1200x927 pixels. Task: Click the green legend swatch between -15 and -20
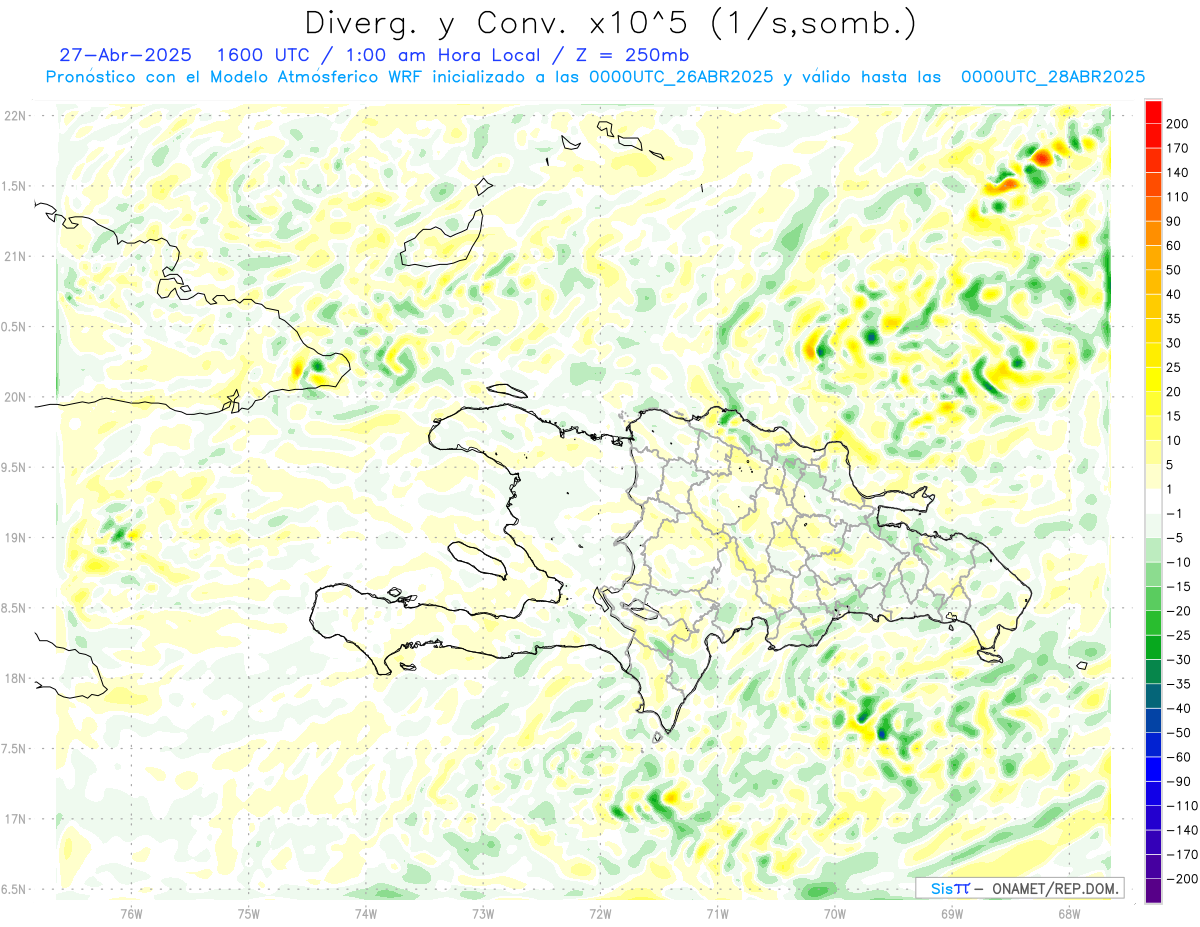1153,598
